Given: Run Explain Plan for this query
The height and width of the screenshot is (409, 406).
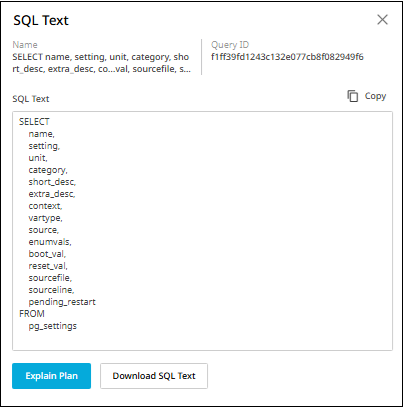Looking at the screenshot, I should [x=51, y=376].
